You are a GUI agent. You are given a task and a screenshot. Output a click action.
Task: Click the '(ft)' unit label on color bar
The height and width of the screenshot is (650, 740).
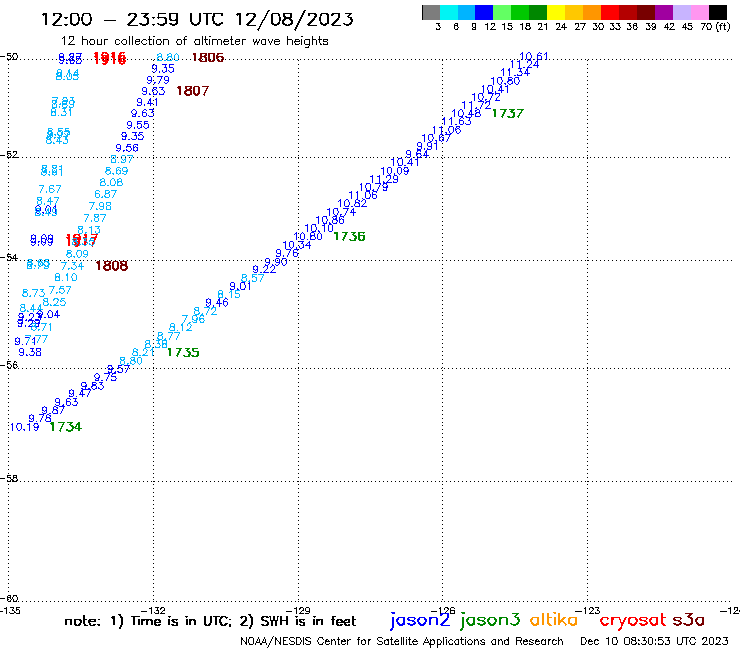(723, 27)
